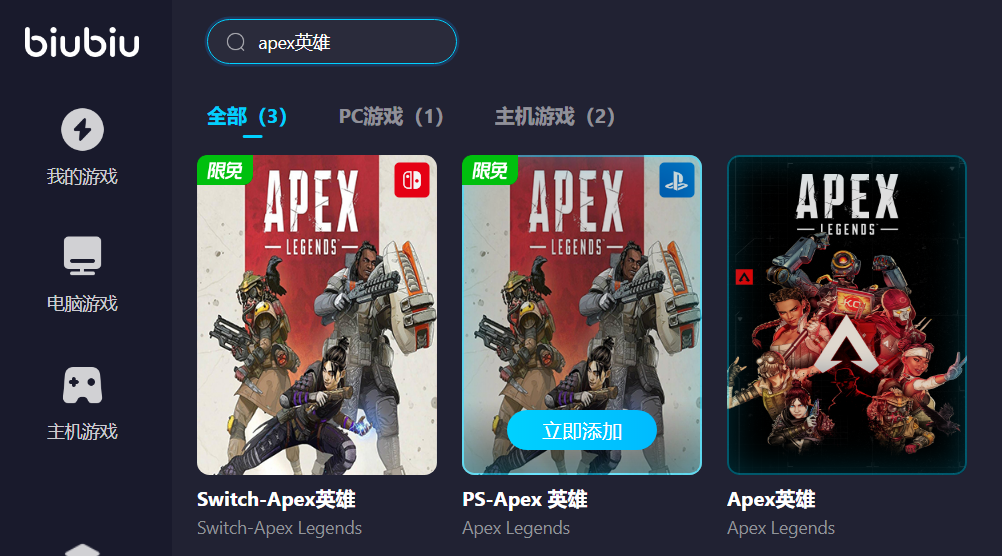Click the partially visible sidebar icon at the bottom

(82, 550)
